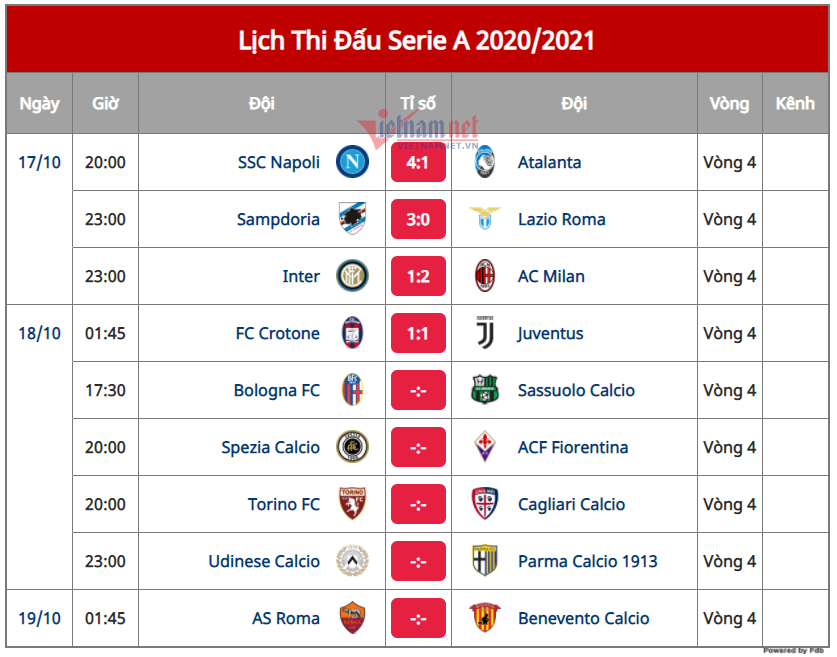
Task: Select the Inter club badge
Action: (x=352, y=276)
